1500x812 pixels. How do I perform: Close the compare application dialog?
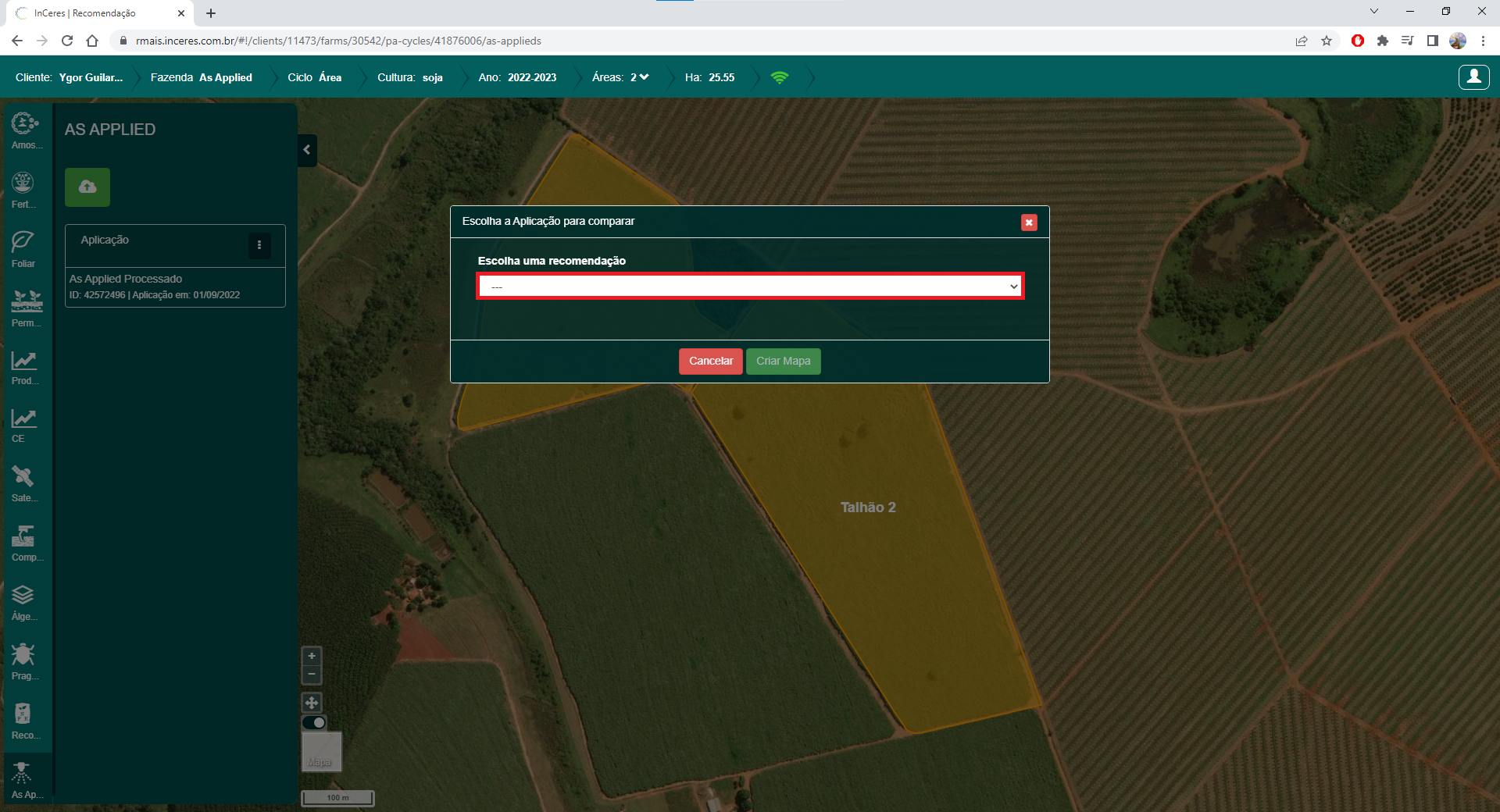pyautogui.click(x=1029, y=223)
